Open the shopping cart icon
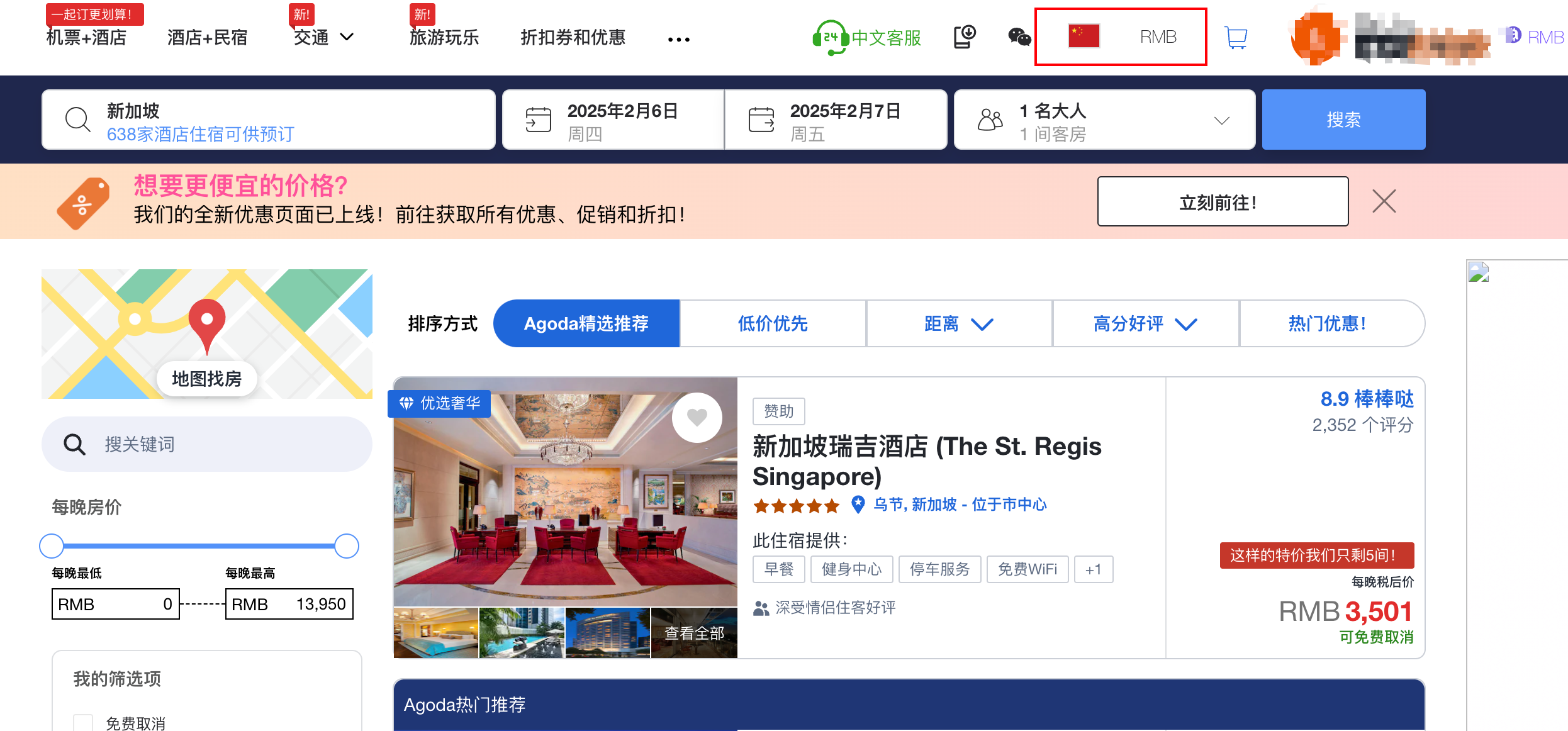The height and width of the screenshot is (731, 1568). pyautogui.click(x=1236, y=37)
